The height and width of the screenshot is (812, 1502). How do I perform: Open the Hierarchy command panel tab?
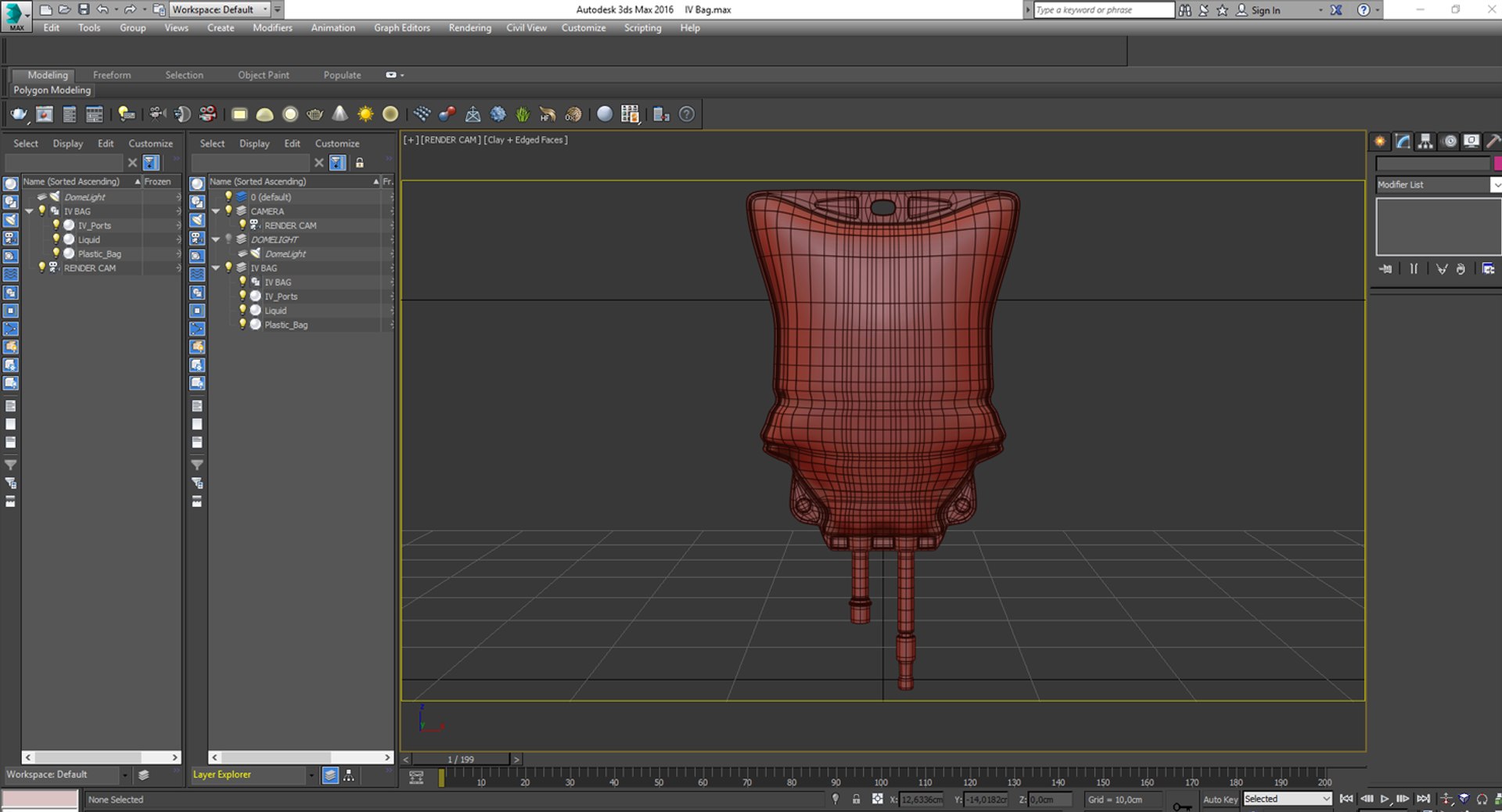coord(1425,142)
